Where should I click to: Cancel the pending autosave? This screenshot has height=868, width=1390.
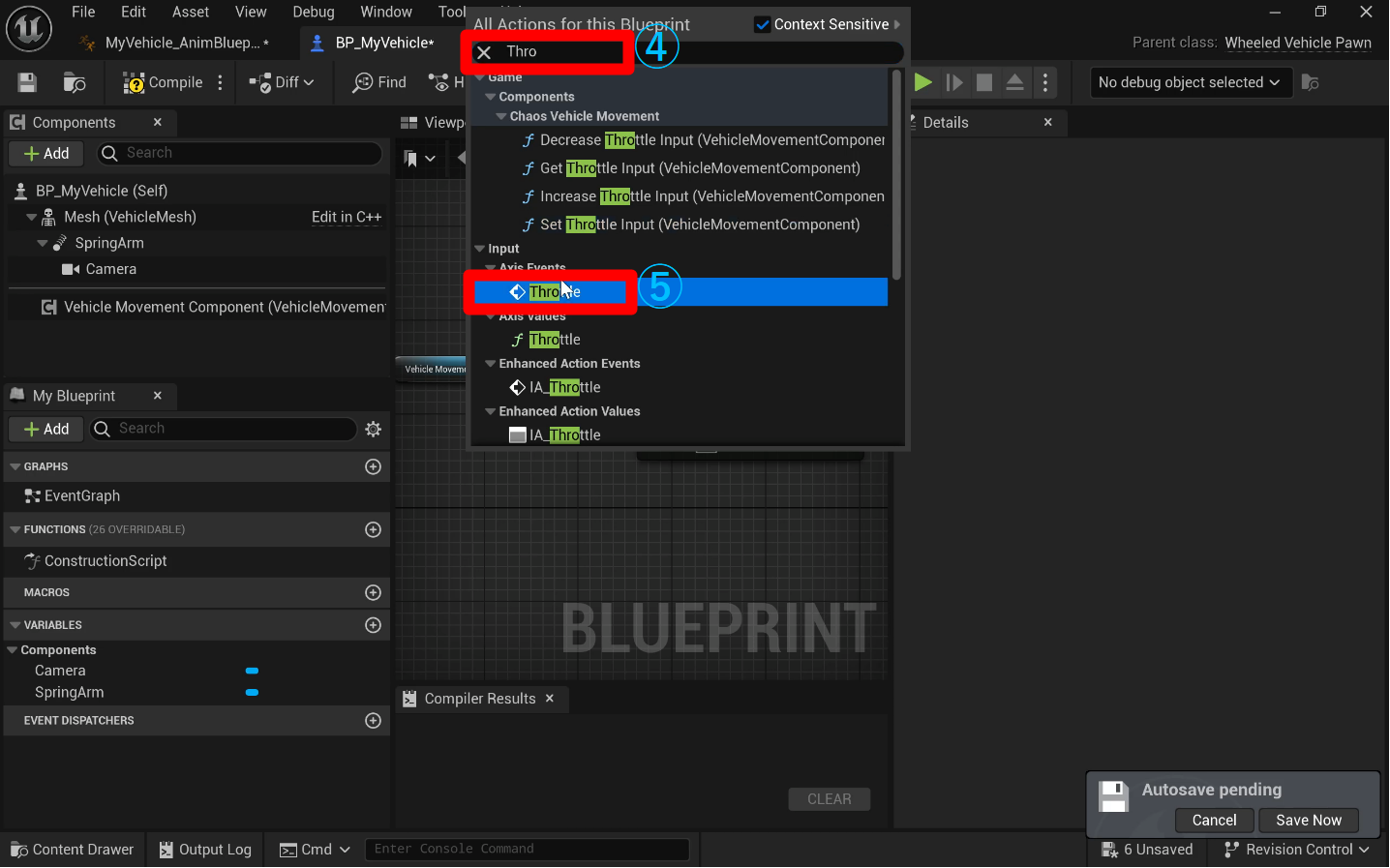pos(1215,821)
